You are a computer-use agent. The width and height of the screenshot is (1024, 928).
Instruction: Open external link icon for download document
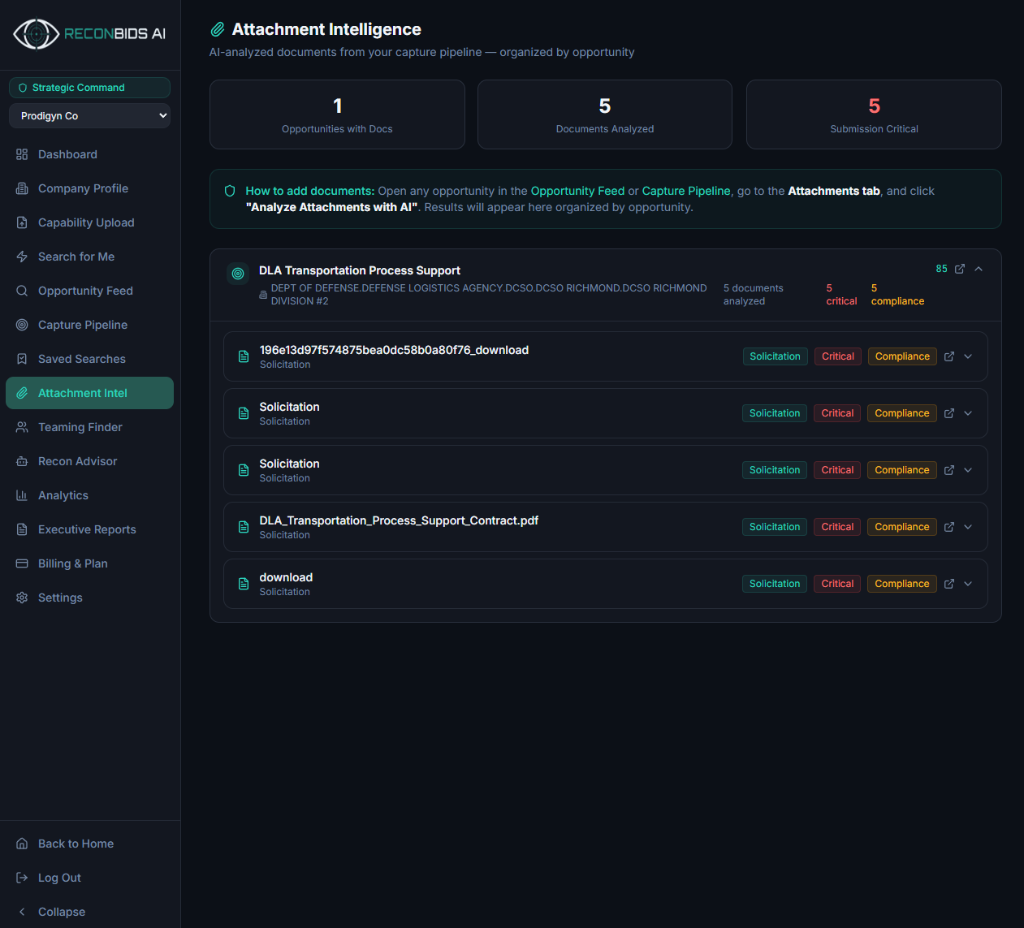tap(949, 584)
